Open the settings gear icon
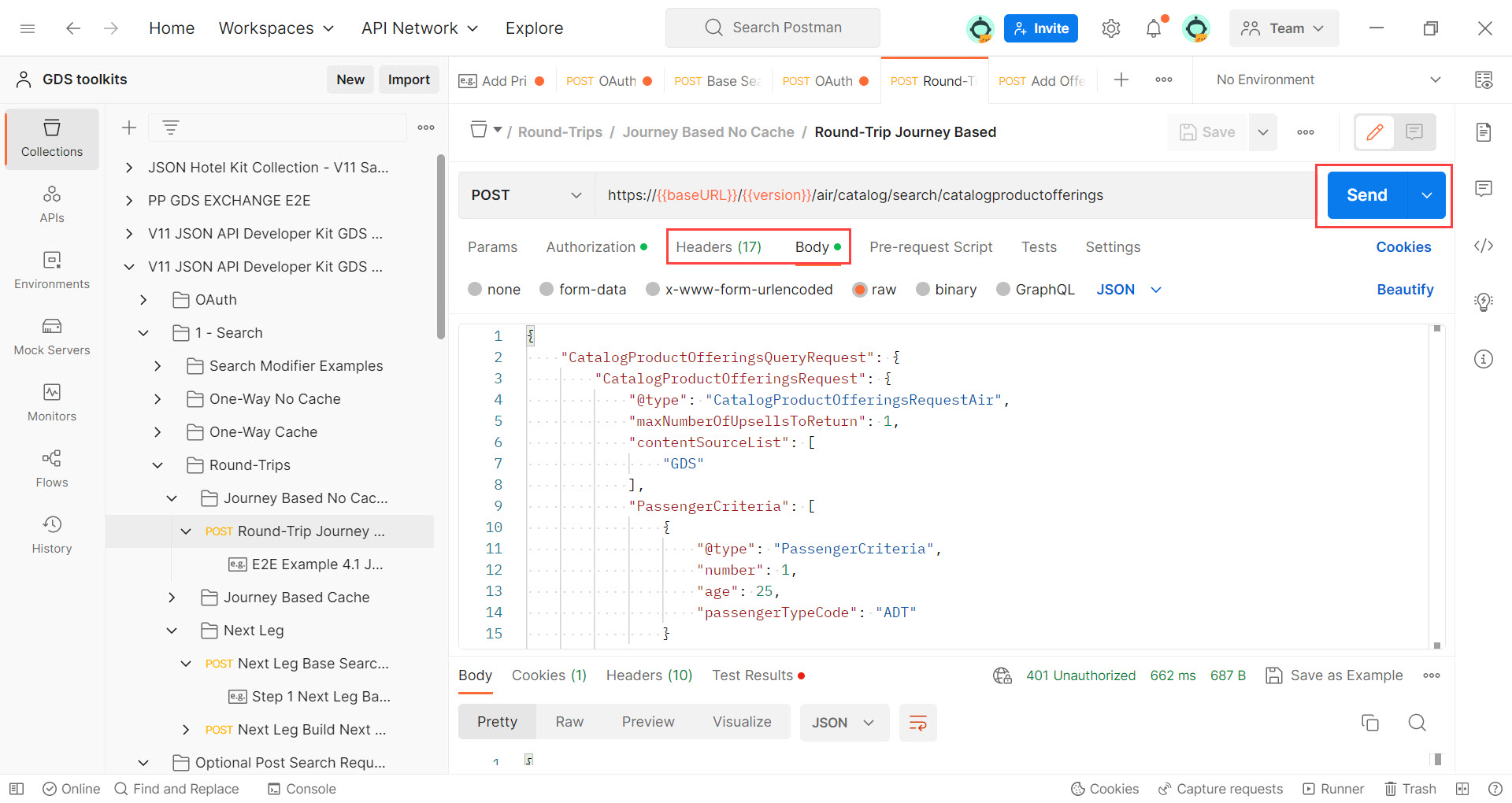Screen dimensions: 1512x803 (1110, 28)
